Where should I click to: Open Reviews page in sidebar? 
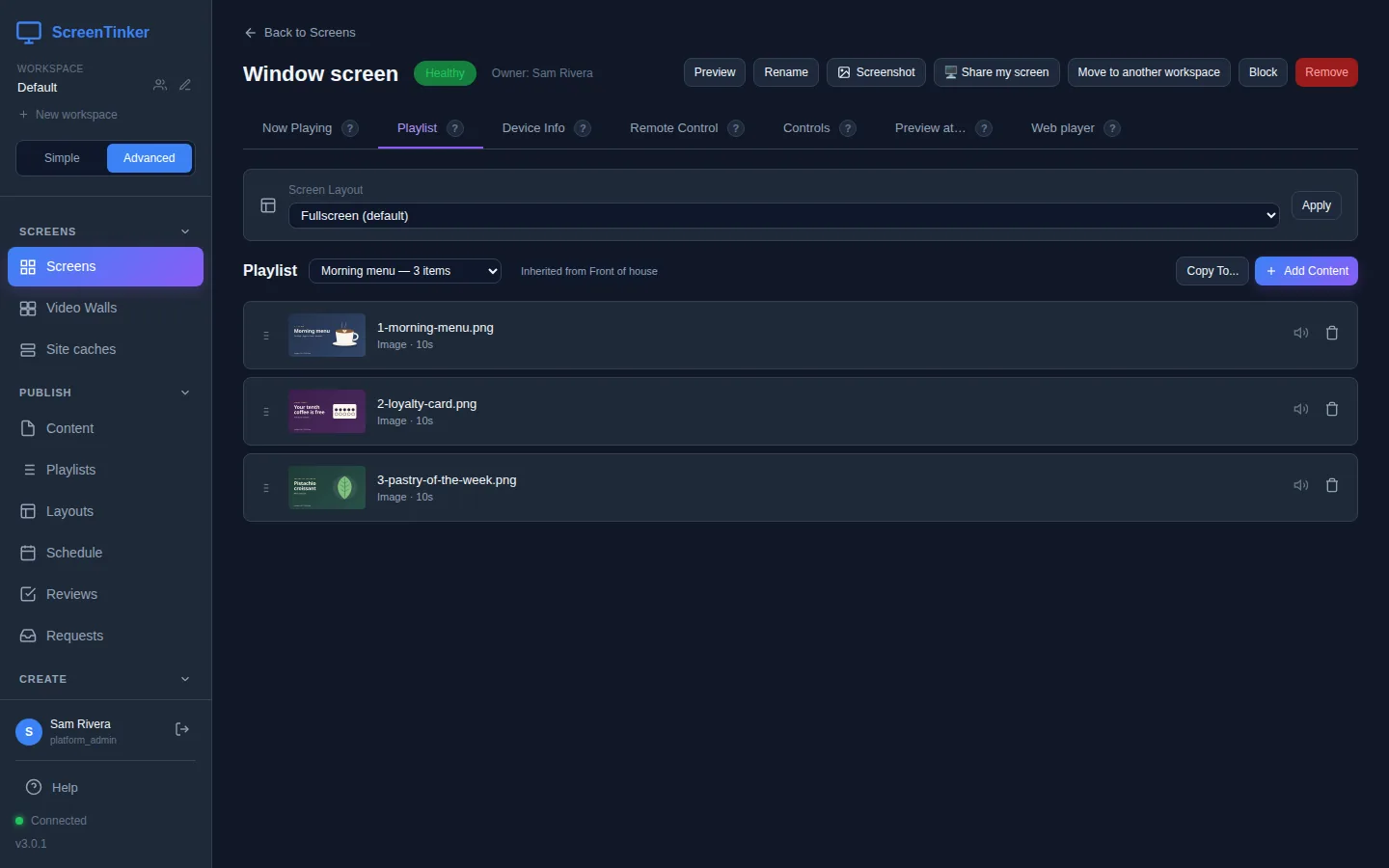[x=105, y=594]
